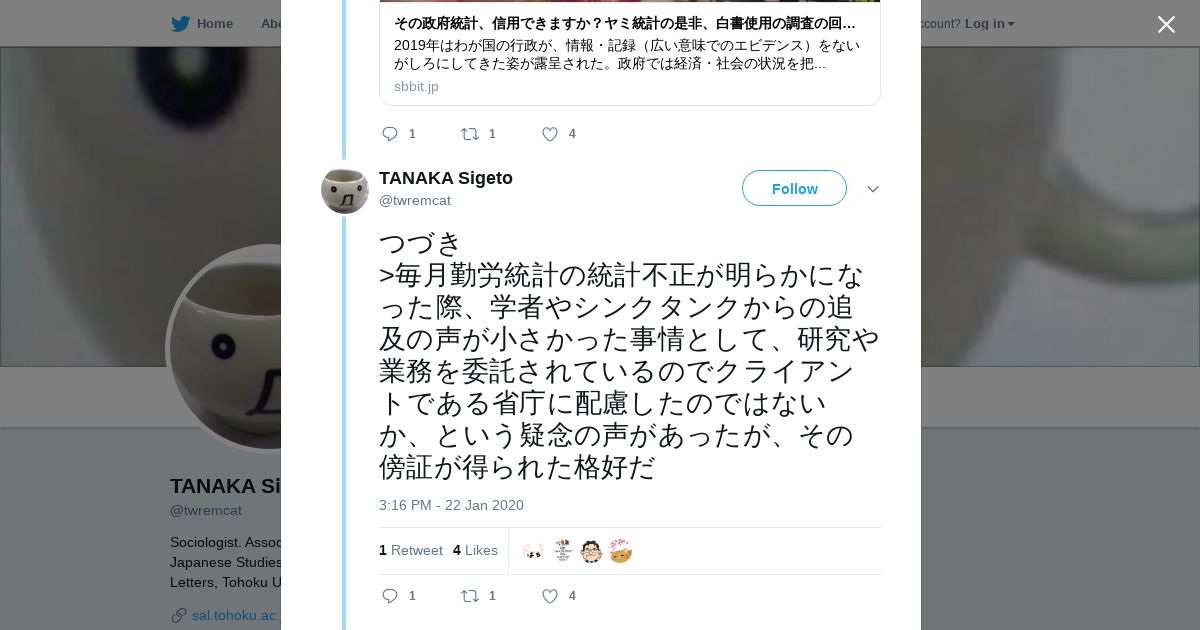Open TANAKA Sigeto's avatar in tweet header
1200x630 pixels.
(345, 190)
